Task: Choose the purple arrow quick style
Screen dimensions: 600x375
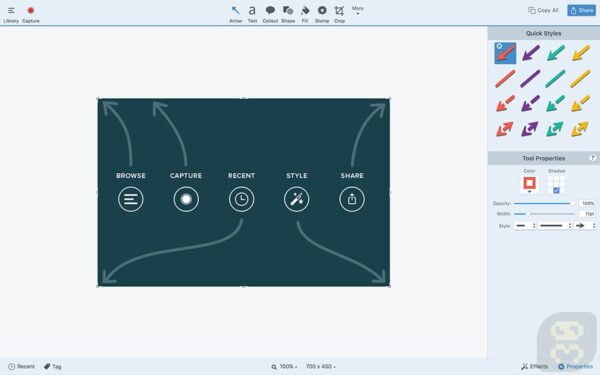Action: click(x=531, y=53)
